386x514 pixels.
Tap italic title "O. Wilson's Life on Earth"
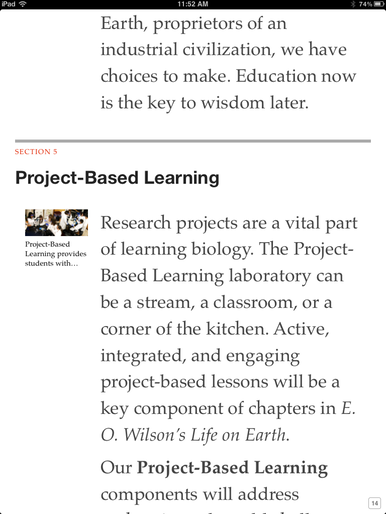[x=195, y=435]
